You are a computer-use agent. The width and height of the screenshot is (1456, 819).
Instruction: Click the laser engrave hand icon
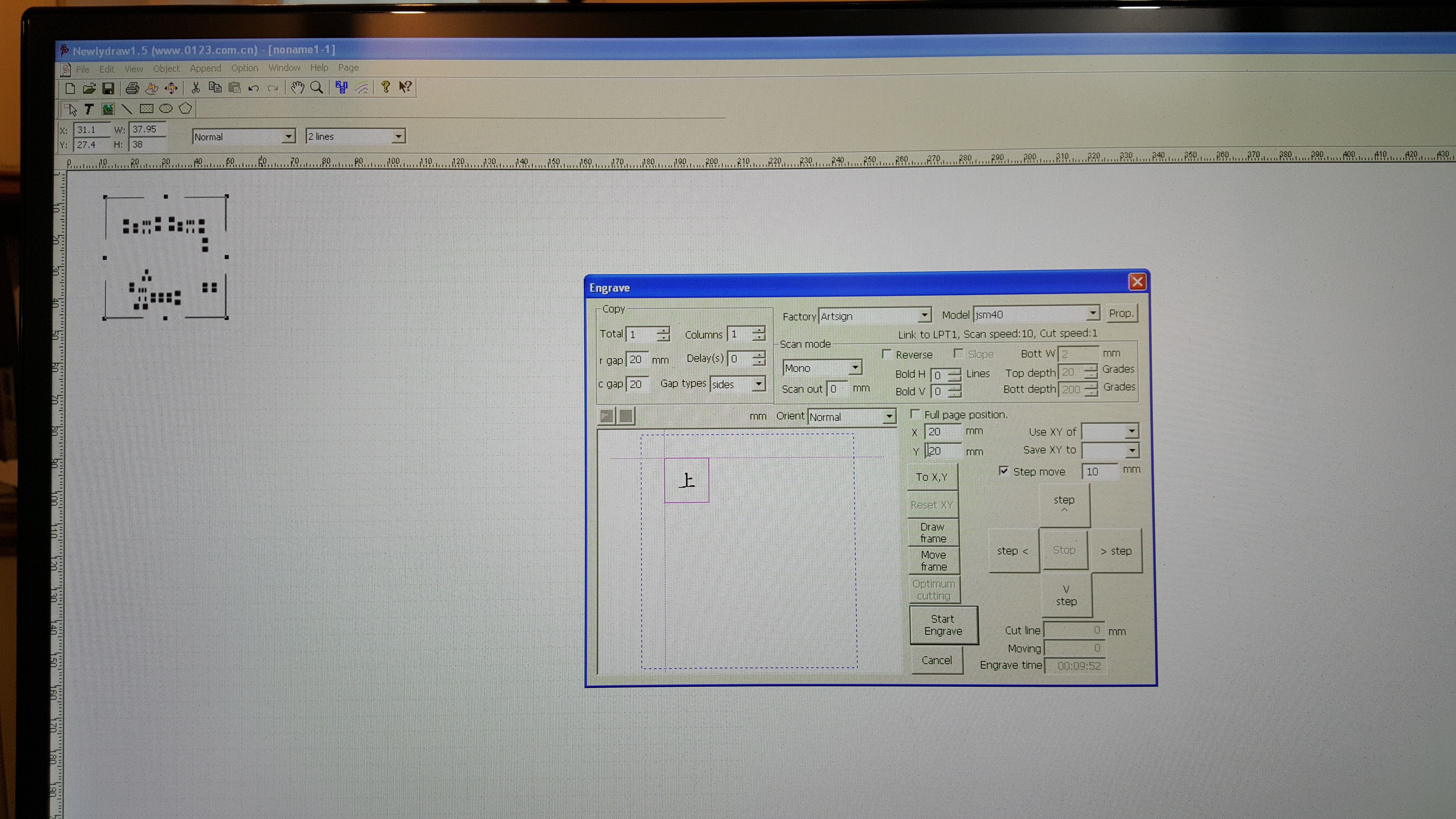click(152, 88)
